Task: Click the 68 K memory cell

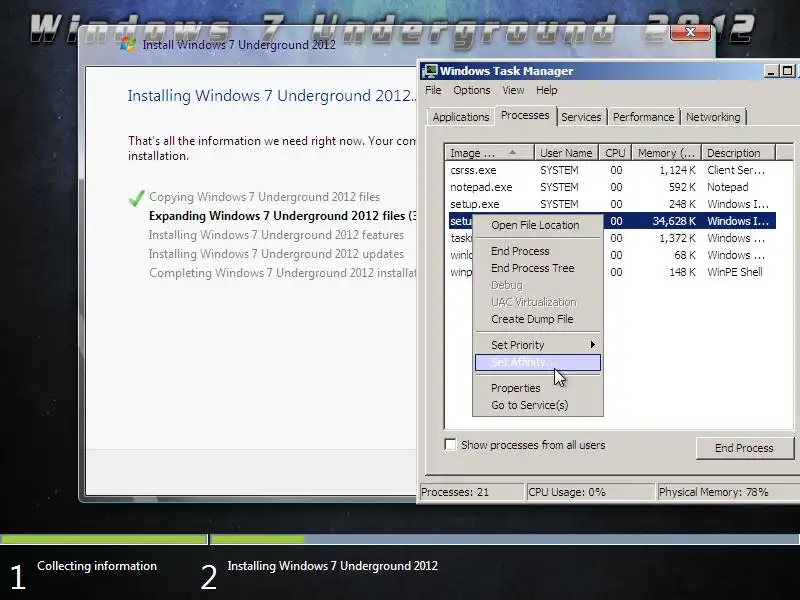Action: click(x=685, y=255)
